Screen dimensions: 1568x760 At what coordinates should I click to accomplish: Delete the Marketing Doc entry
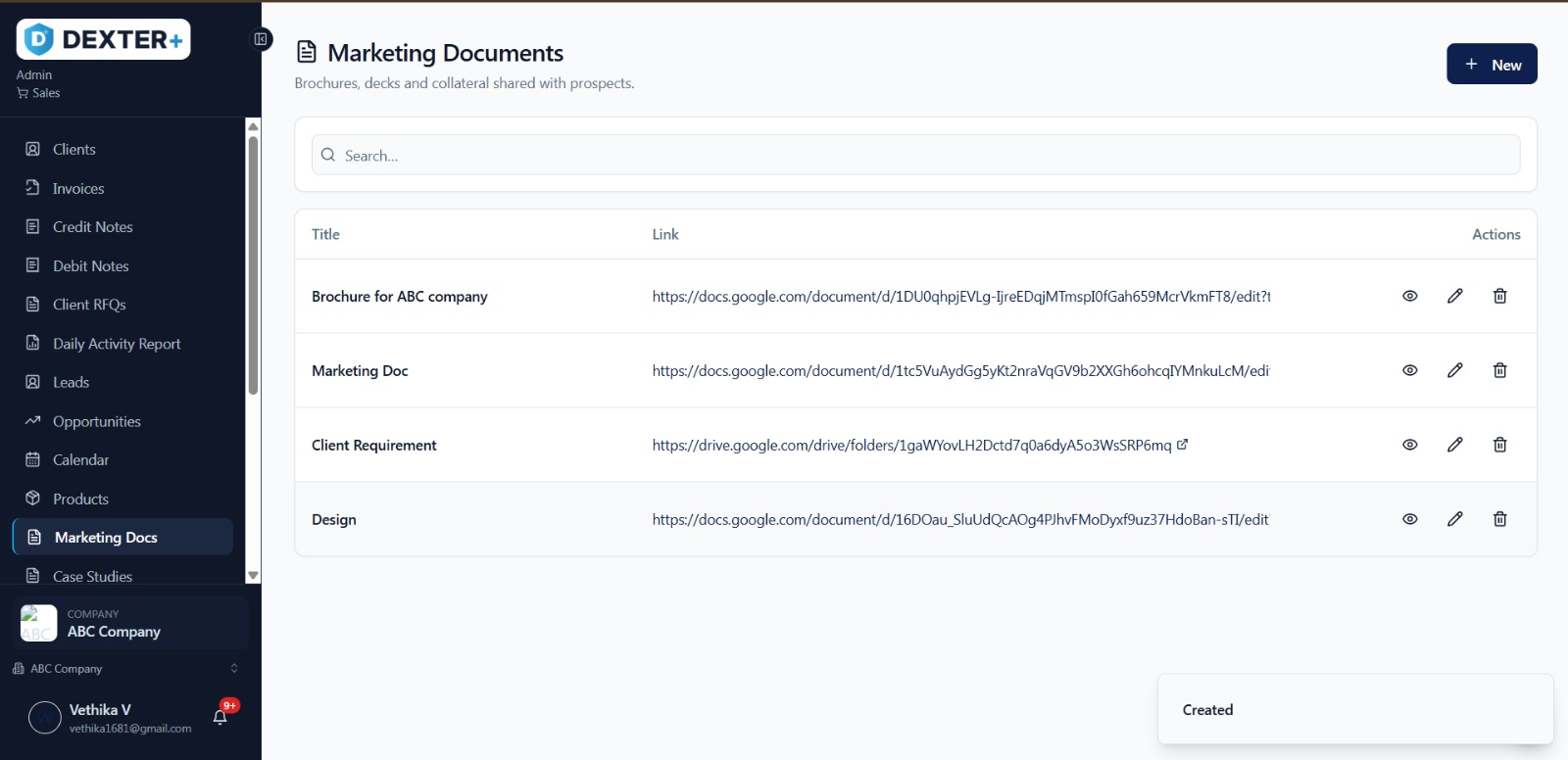[1499, 370]
